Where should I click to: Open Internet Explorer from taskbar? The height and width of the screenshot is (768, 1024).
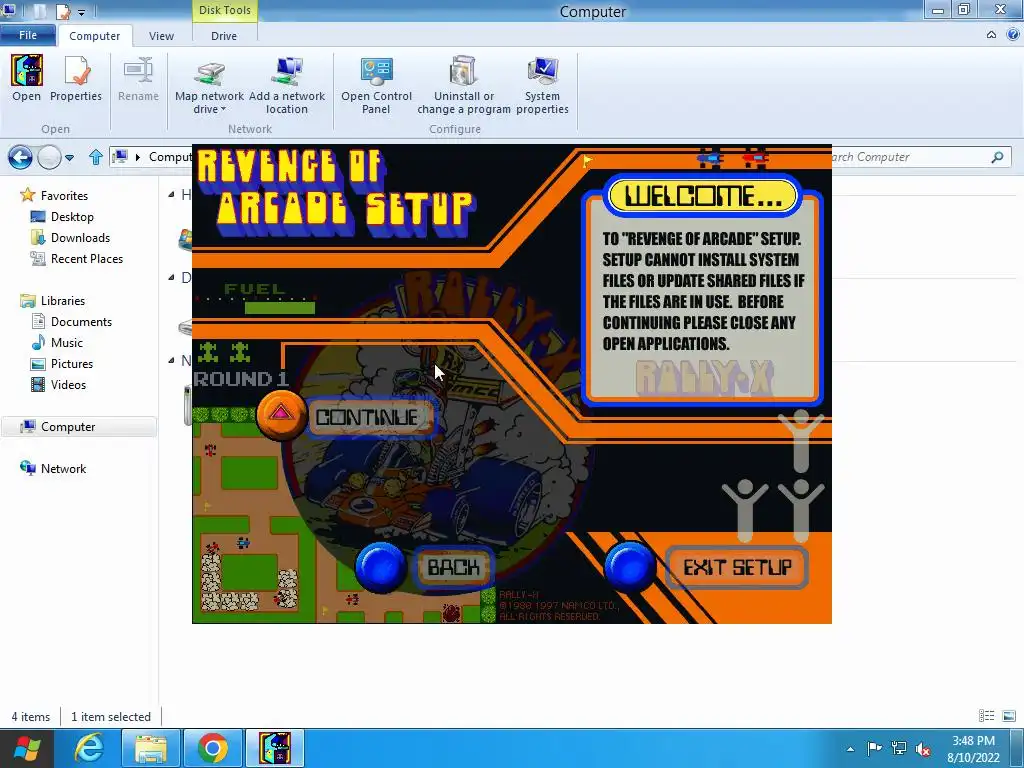89,748
